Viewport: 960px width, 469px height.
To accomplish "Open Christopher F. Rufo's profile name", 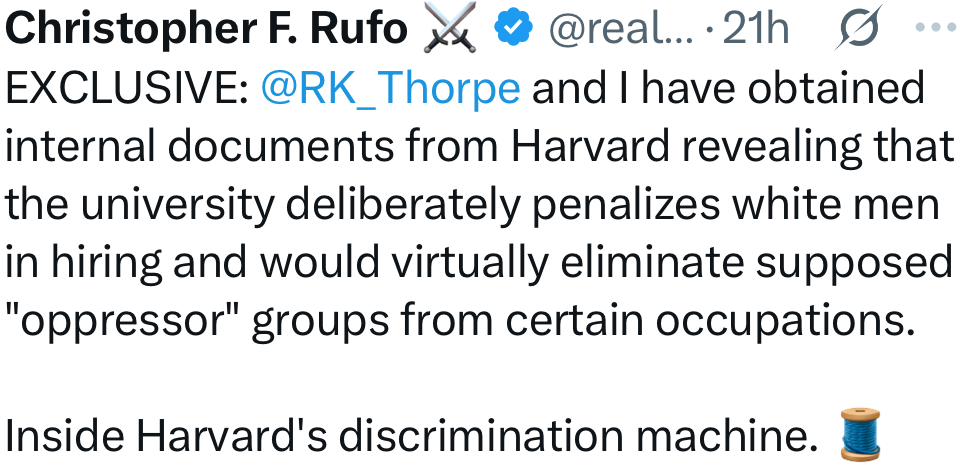I will (207, 30).
